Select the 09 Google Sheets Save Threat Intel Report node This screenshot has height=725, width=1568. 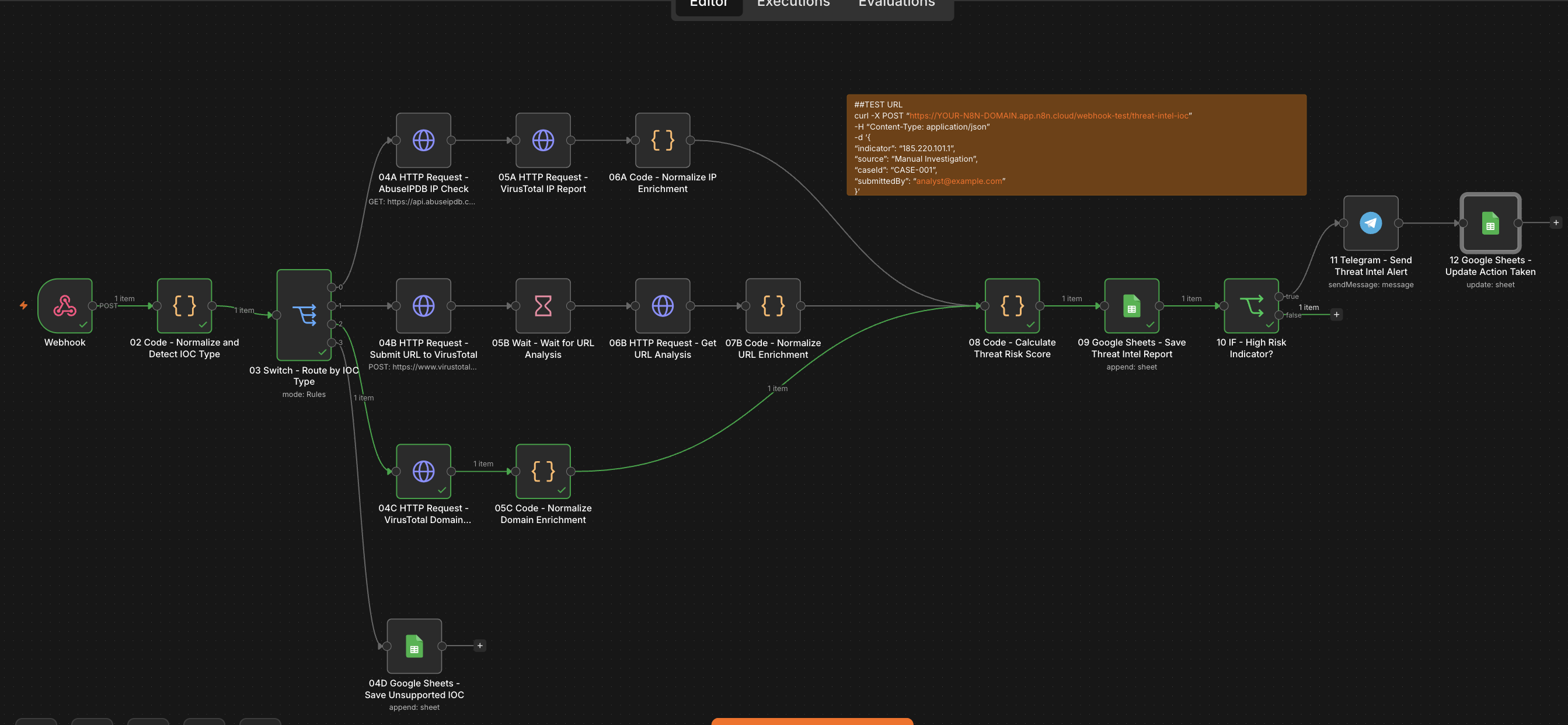(x=1131, y=305)
